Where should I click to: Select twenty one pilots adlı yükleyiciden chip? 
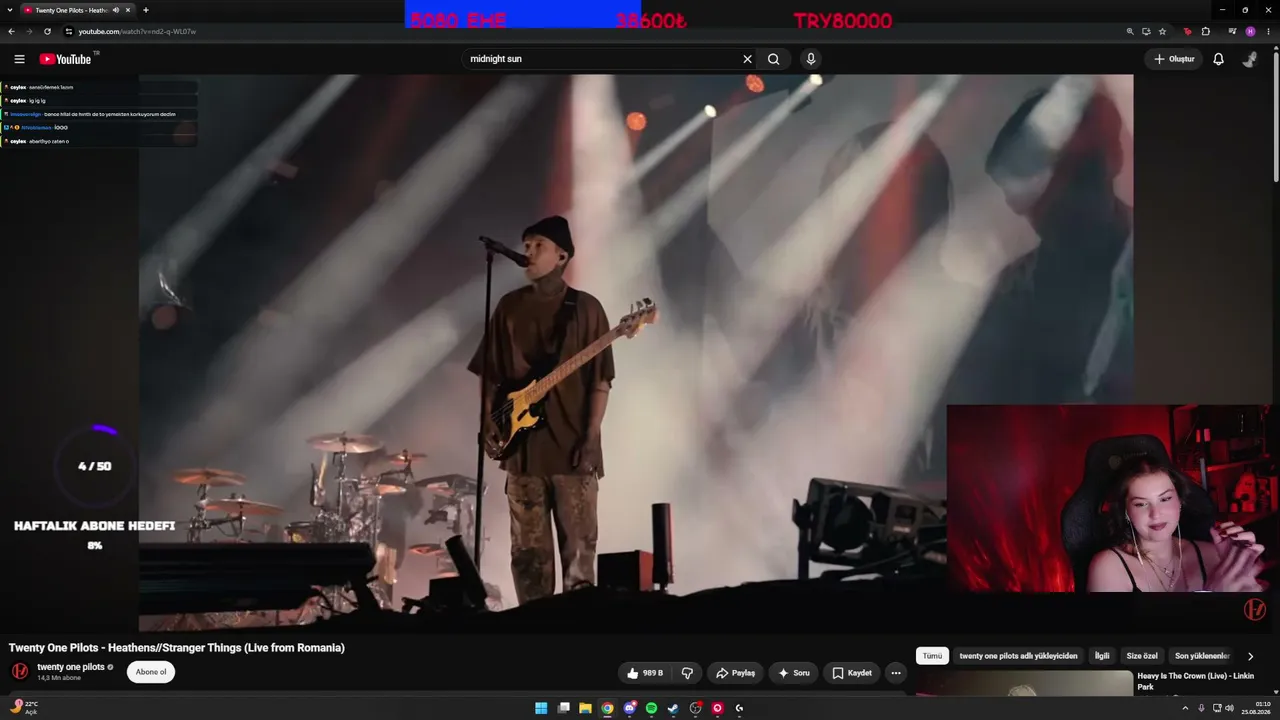[1018, 656]
